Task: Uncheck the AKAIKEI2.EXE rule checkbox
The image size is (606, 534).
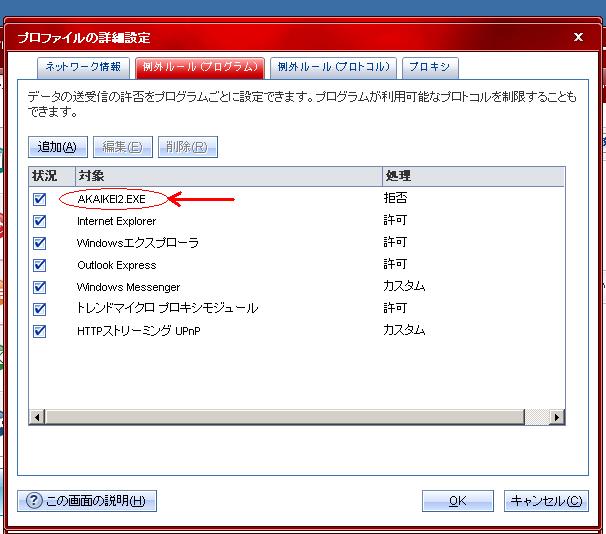Action: click(x=40, y=199)
